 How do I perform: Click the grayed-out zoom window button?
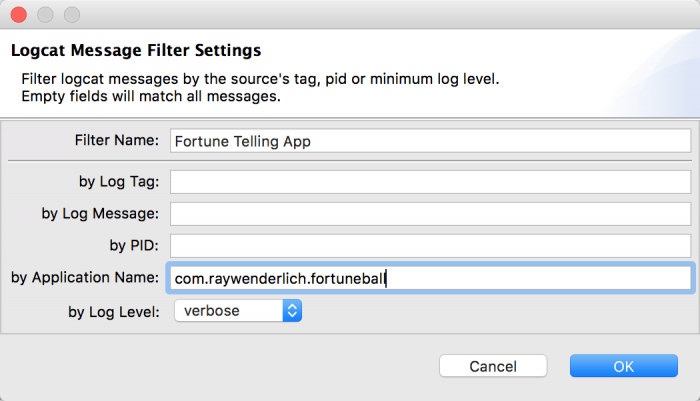pos(72,15)
